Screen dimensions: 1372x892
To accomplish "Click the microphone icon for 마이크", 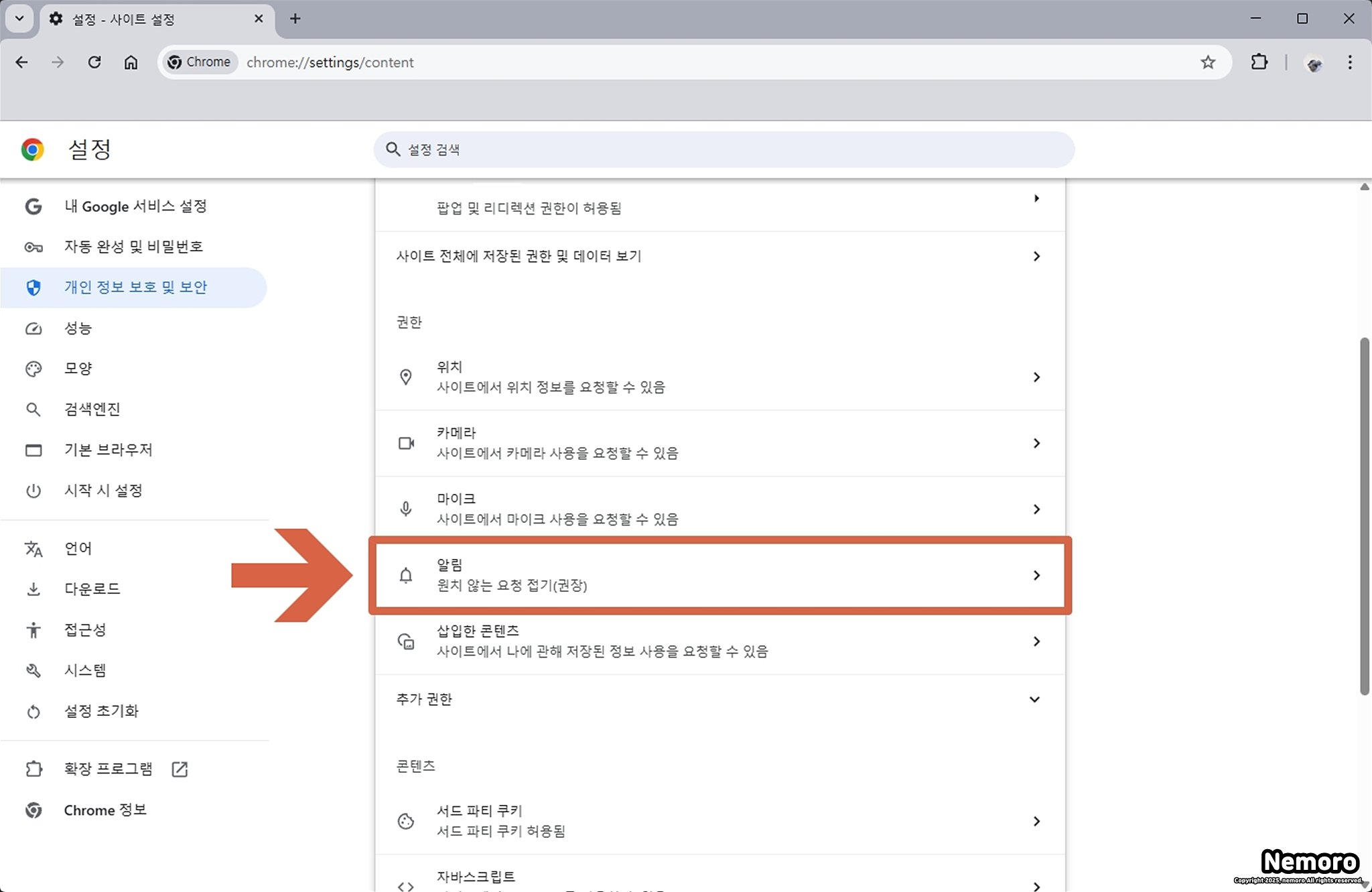I will point(405,509).
